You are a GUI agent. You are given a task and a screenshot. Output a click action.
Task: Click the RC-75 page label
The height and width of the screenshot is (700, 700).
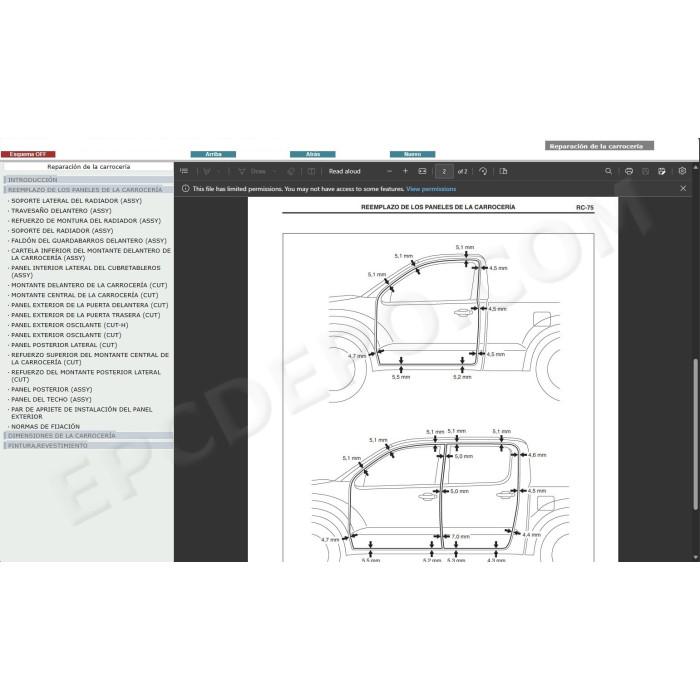(585, 208)
